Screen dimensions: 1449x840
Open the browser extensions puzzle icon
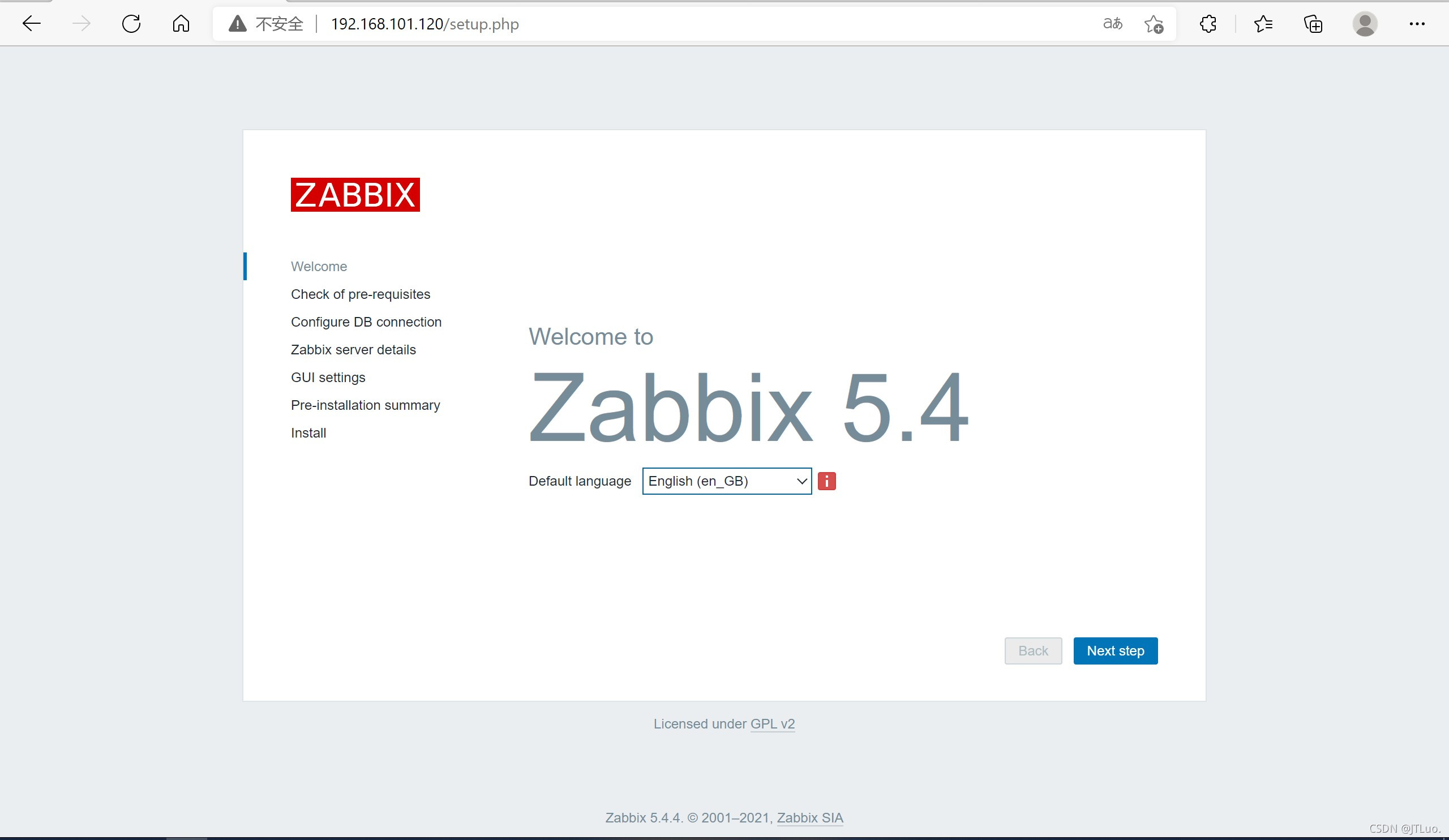1207,24
